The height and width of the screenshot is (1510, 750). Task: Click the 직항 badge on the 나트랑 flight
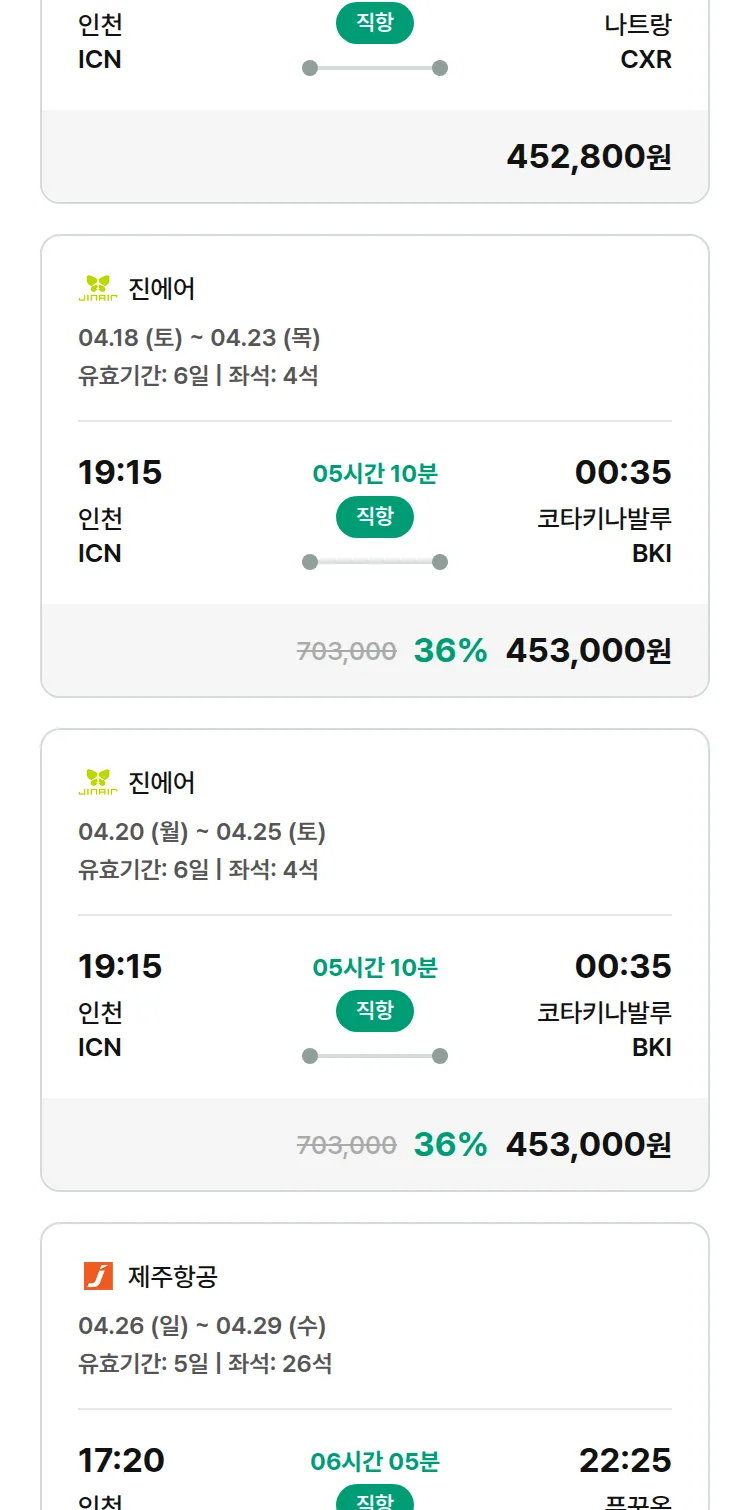[375, 24]
